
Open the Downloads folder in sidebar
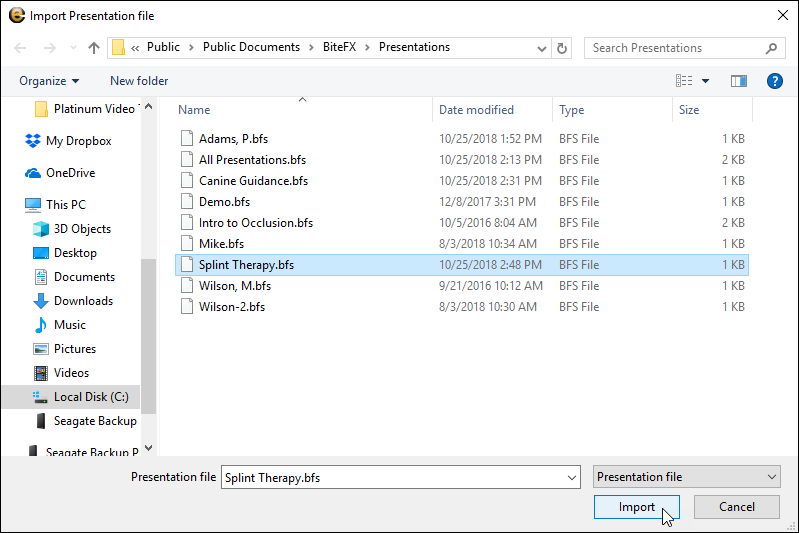pyautogui.click(x=83, y=301)
